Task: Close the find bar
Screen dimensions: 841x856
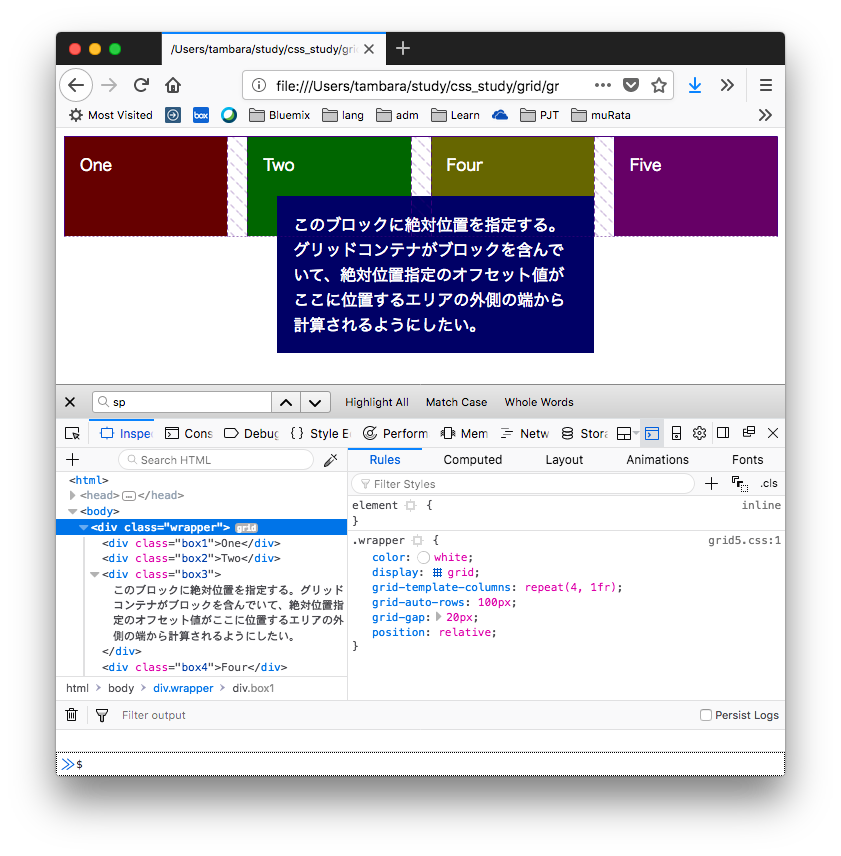Action: tap(70, 402)
